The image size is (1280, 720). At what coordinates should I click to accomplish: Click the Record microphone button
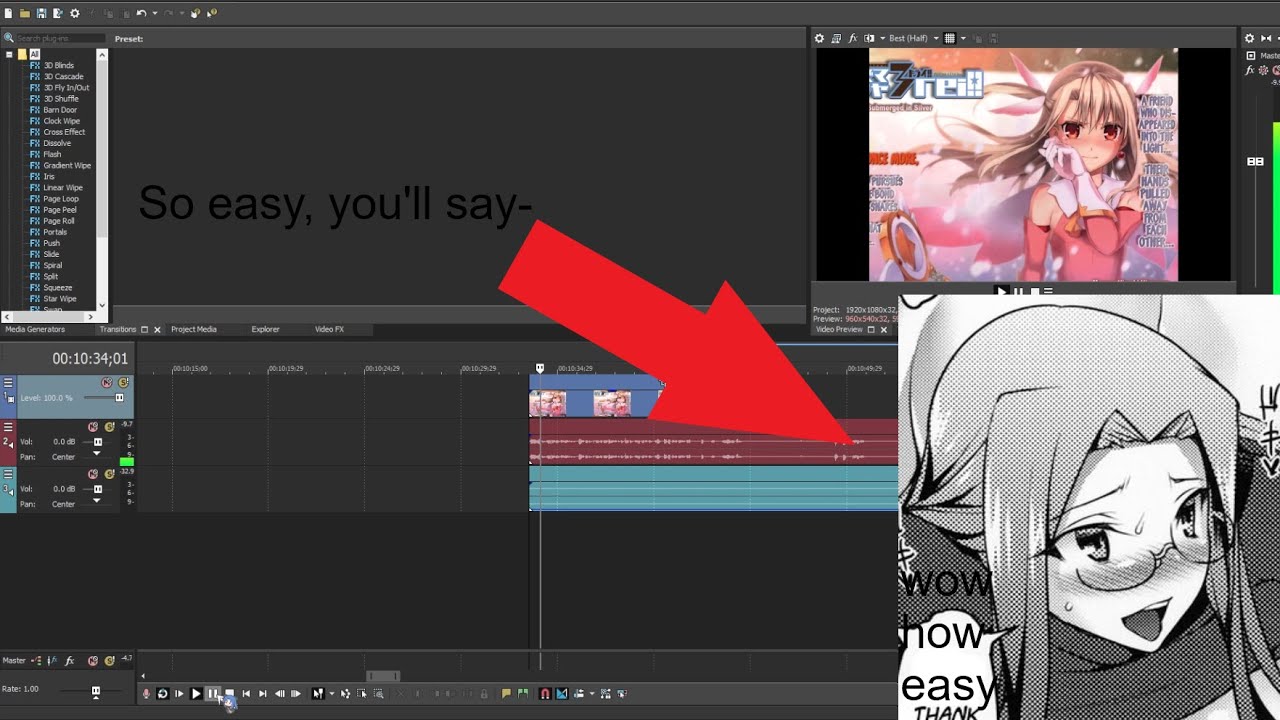[146, 693]
